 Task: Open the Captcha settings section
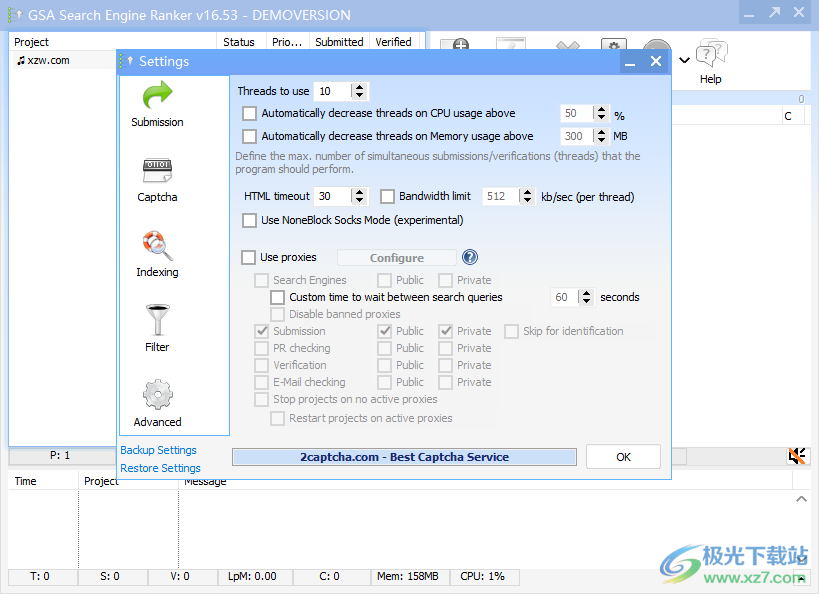point(157,180)
